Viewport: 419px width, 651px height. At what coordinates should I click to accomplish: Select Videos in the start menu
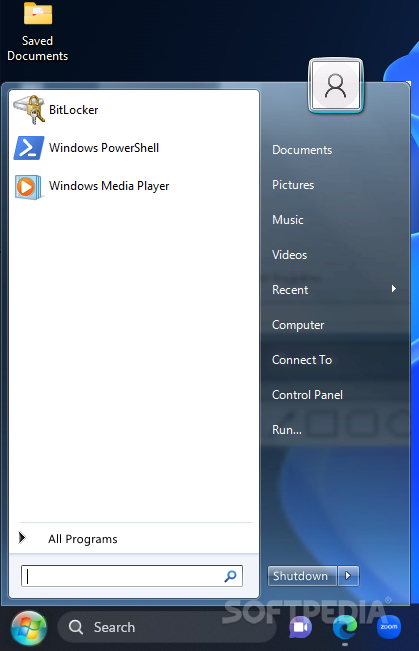(x=289, y=255)
